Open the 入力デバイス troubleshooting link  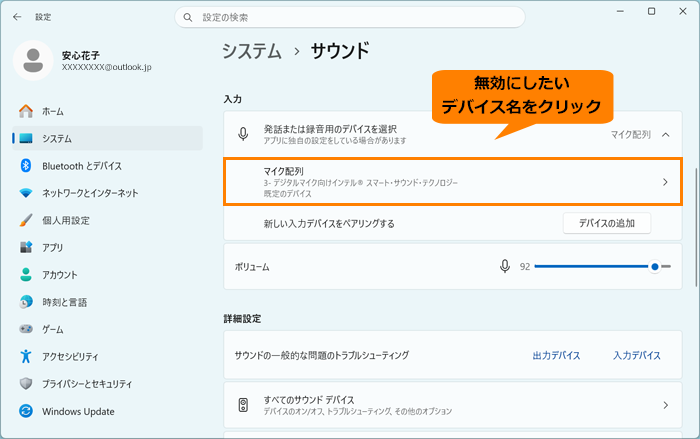coord(637,355)
